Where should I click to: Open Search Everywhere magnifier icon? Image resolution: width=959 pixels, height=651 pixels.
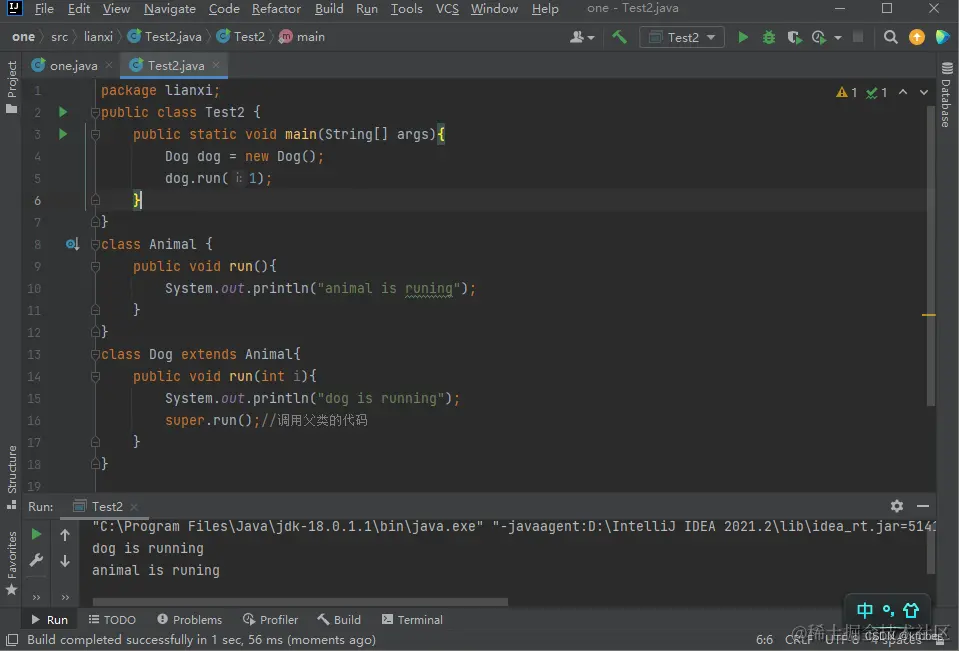pyautogui.click(x=890, y=37)
